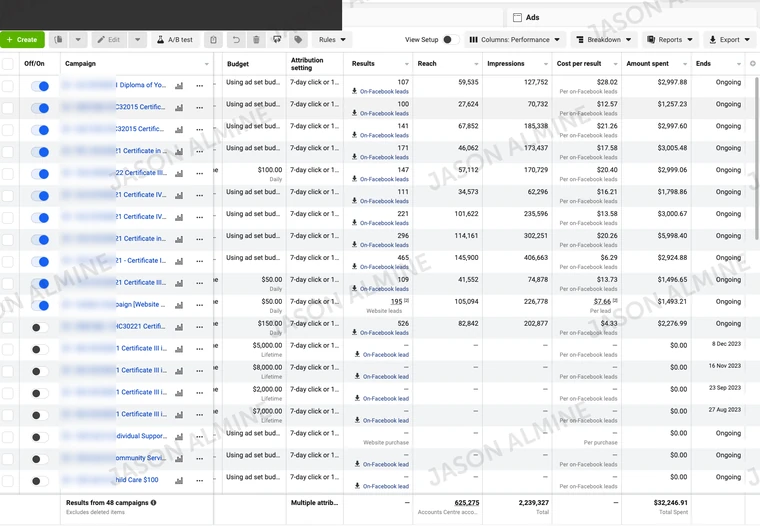Viewport: 760px width, 526px height.
Task: Open more options for Child Care $100 campaign
Action: [x=200, y=480]
